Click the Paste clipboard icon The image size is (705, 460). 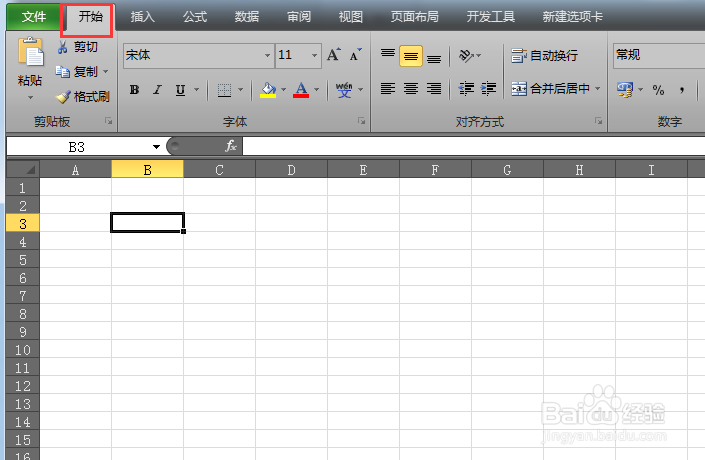(31, 53)
